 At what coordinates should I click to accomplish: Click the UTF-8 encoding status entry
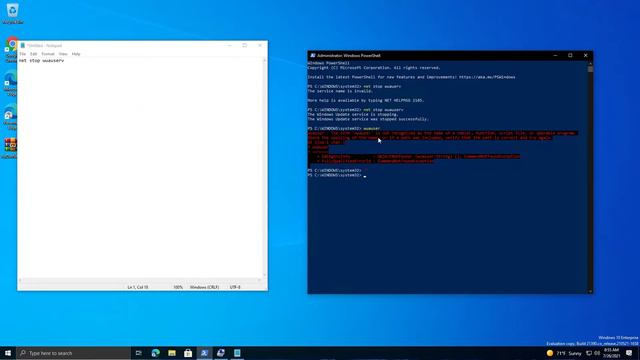[x=235, y=287]
